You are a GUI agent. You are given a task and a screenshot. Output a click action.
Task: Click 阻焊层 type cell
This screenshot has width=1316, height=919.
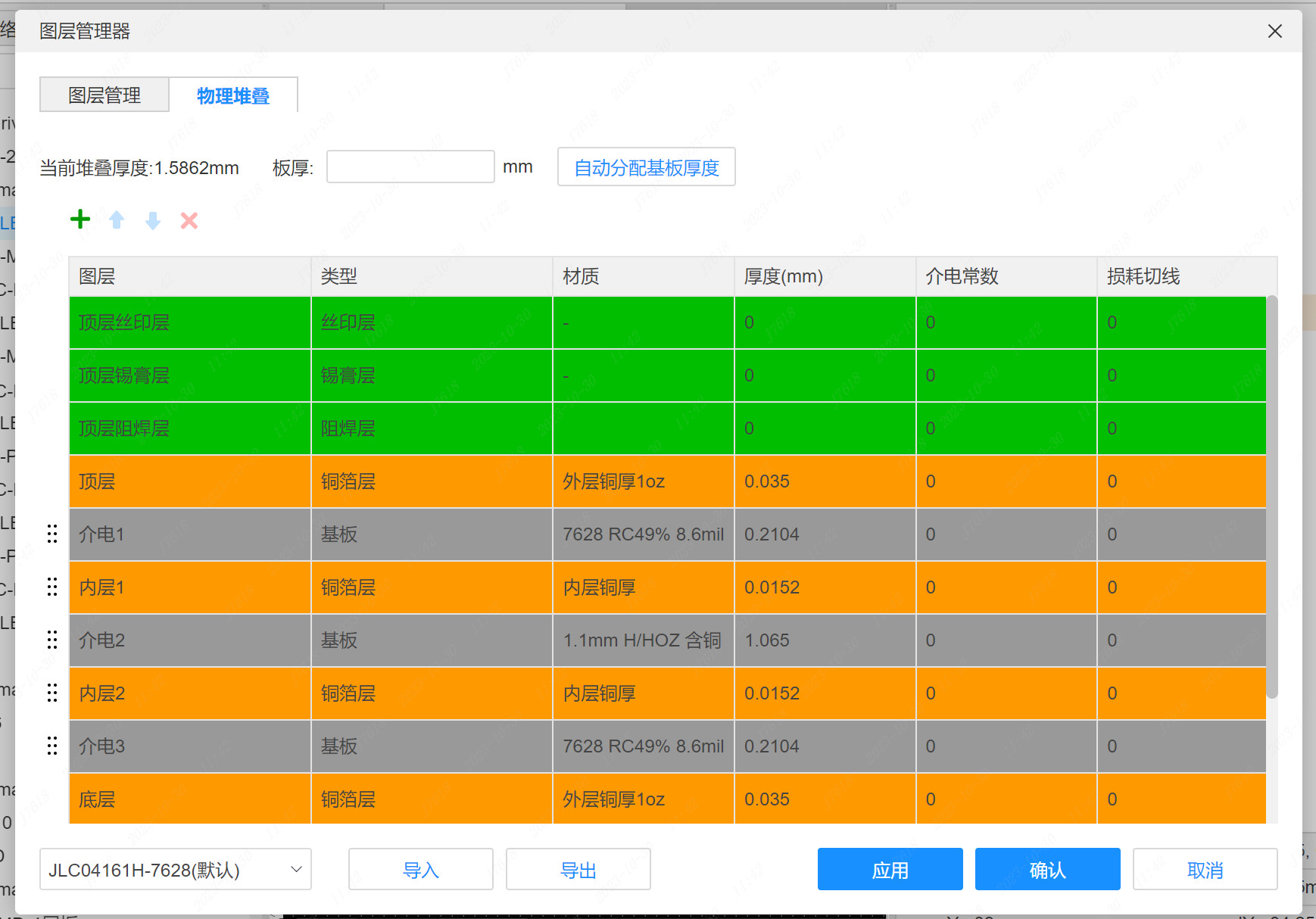click(432, 428)
